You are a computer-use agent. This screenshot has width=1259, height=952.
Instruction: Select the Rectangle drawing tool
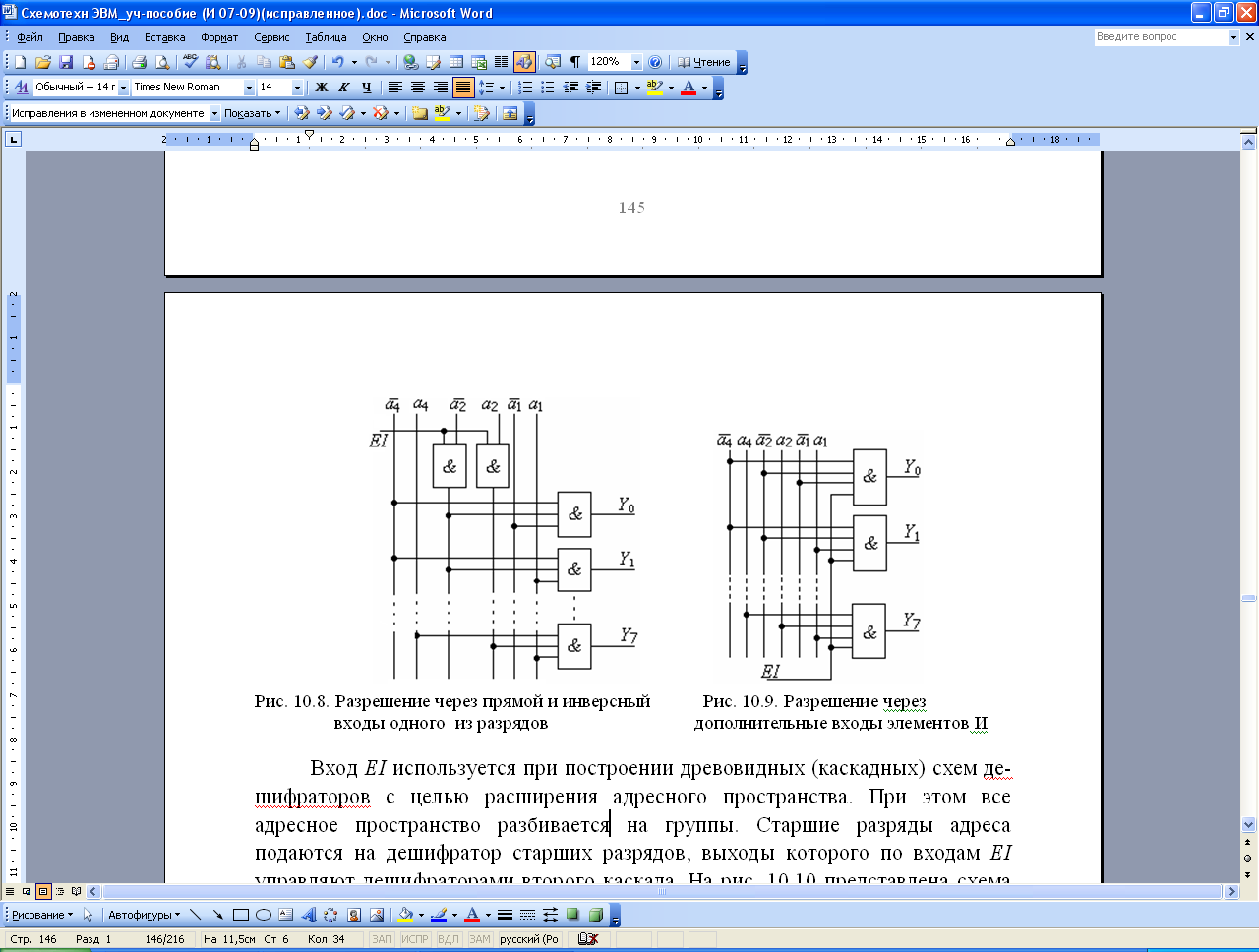point(240,915)
